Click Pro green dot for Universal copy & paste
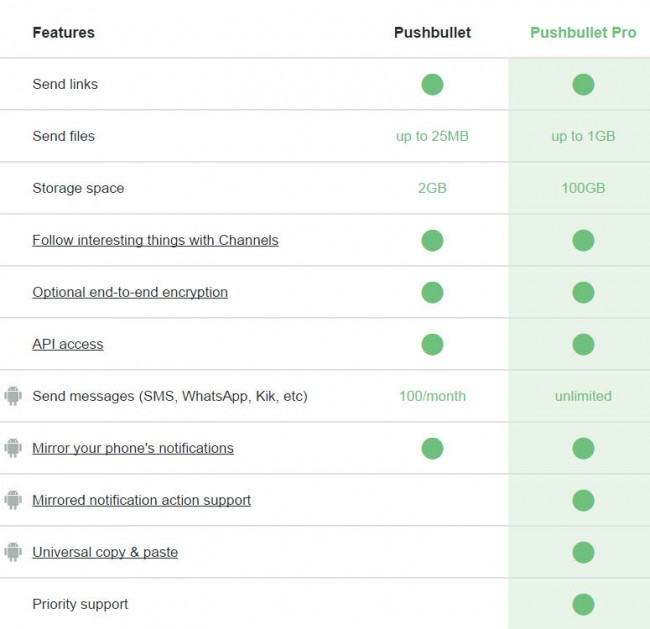Image resolution: width=650 pixels, height=629 pixels. (x=583, y=552)
